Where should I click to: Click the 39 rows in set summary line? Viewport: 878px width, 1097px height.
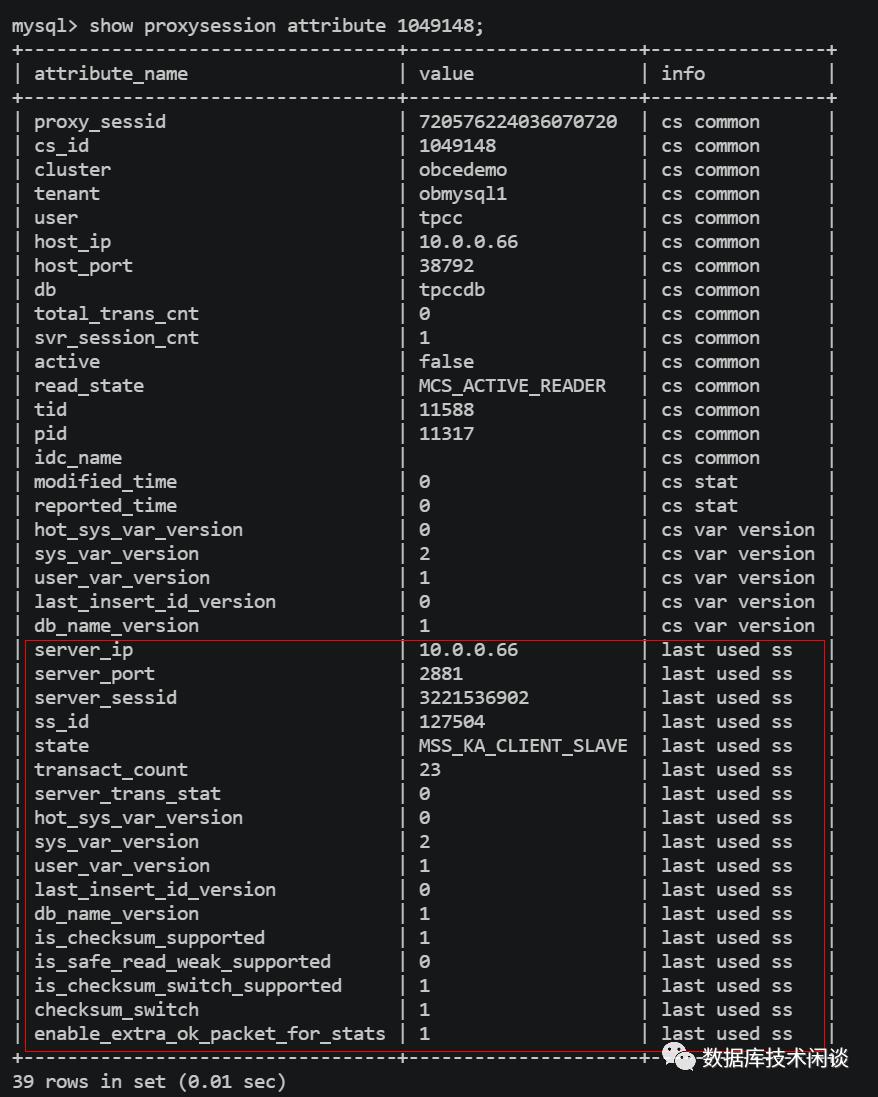click(150, 1082)
